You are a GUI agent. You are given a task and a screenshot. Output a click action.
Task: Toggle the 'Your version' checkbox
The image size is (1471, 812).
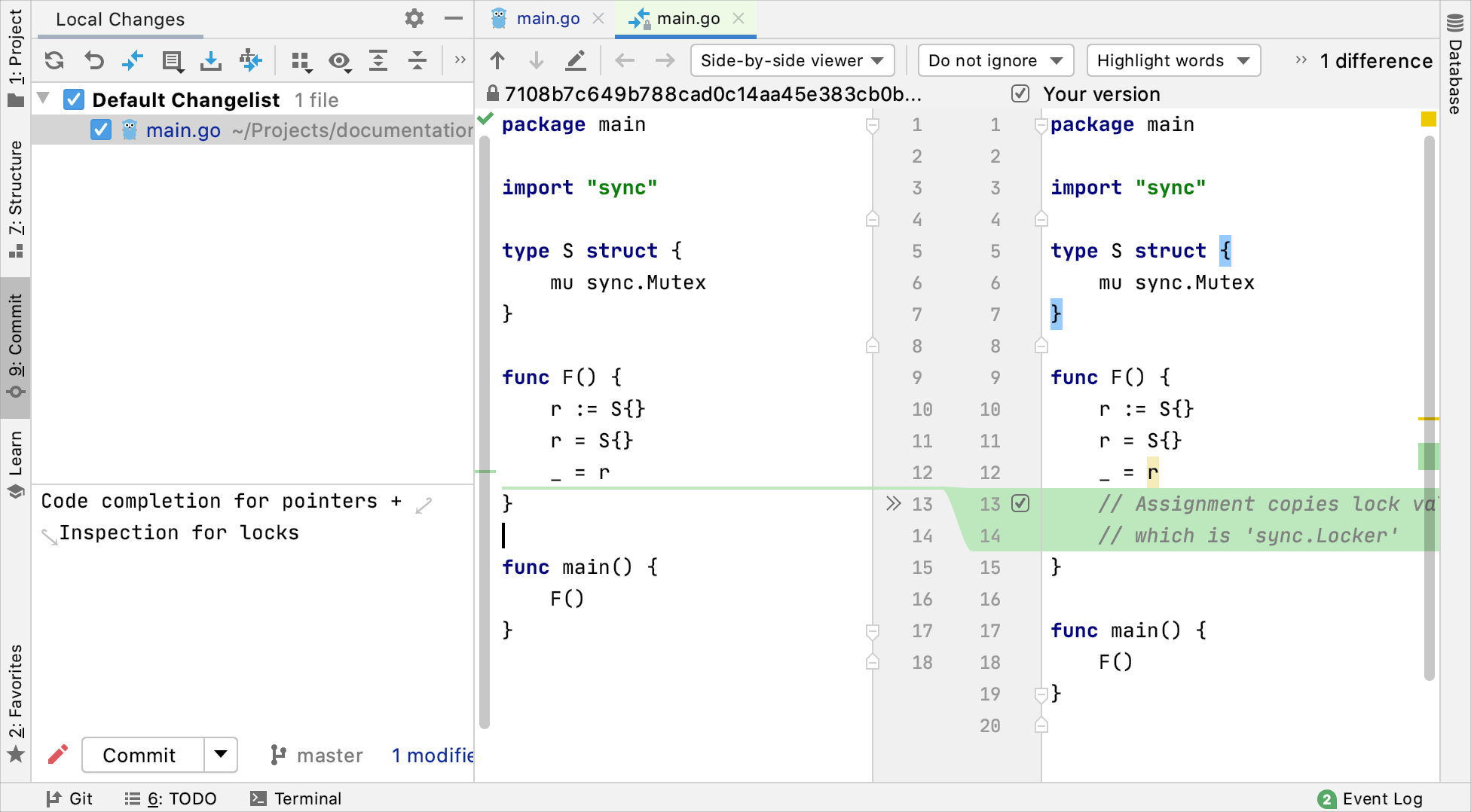click(1020, 93)
